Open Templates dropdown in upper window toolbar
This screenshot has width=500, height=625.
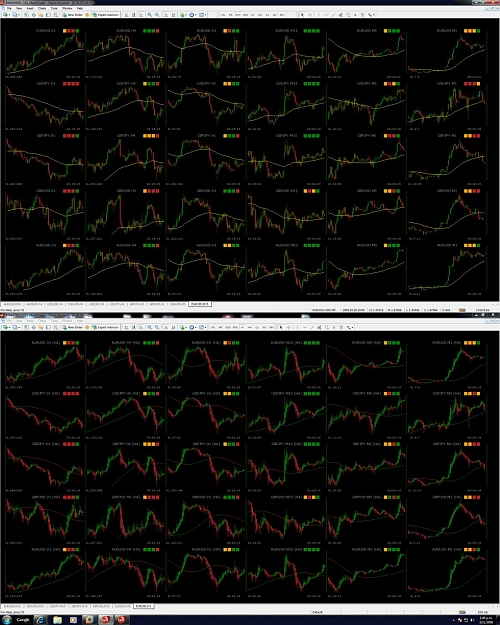click(203, 15)
